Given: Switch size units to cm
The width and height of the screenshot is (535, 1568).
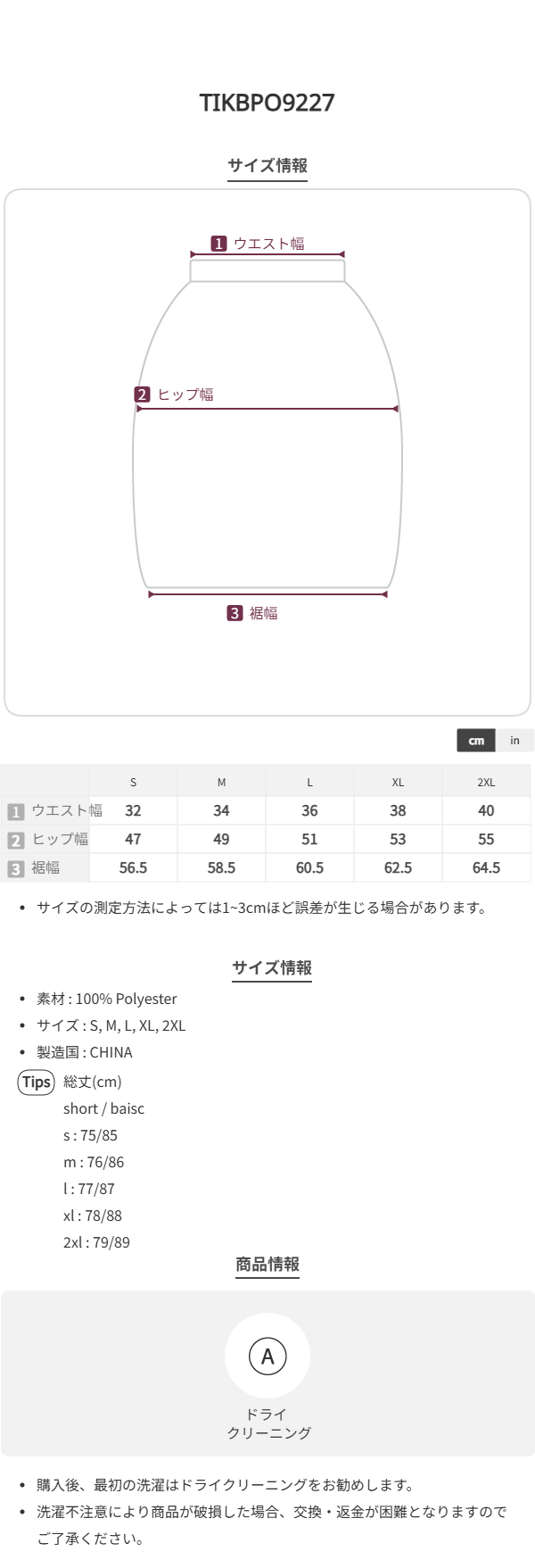Looking at the screenshot, I should pyautogui.click(x=476, y=741).
